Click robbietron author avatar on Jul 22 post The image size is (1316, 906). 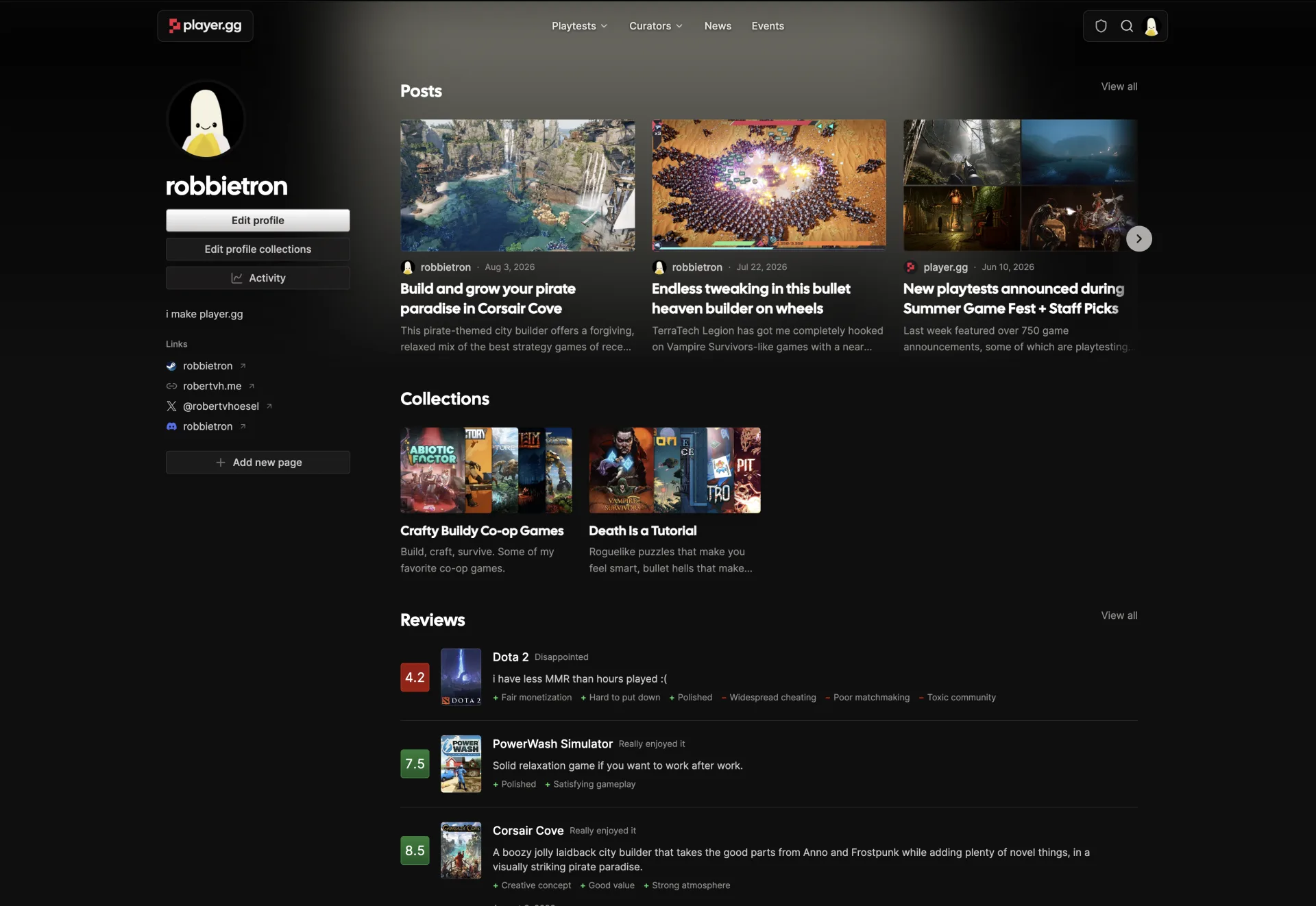659,267
